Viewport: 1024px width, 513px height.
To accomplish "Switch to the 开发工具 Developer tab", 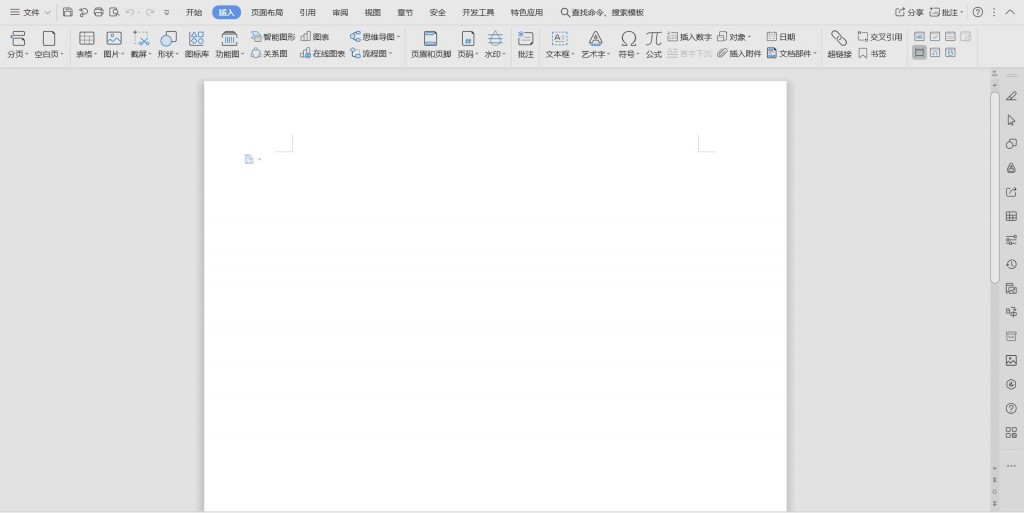I will [x=478, y=12].
